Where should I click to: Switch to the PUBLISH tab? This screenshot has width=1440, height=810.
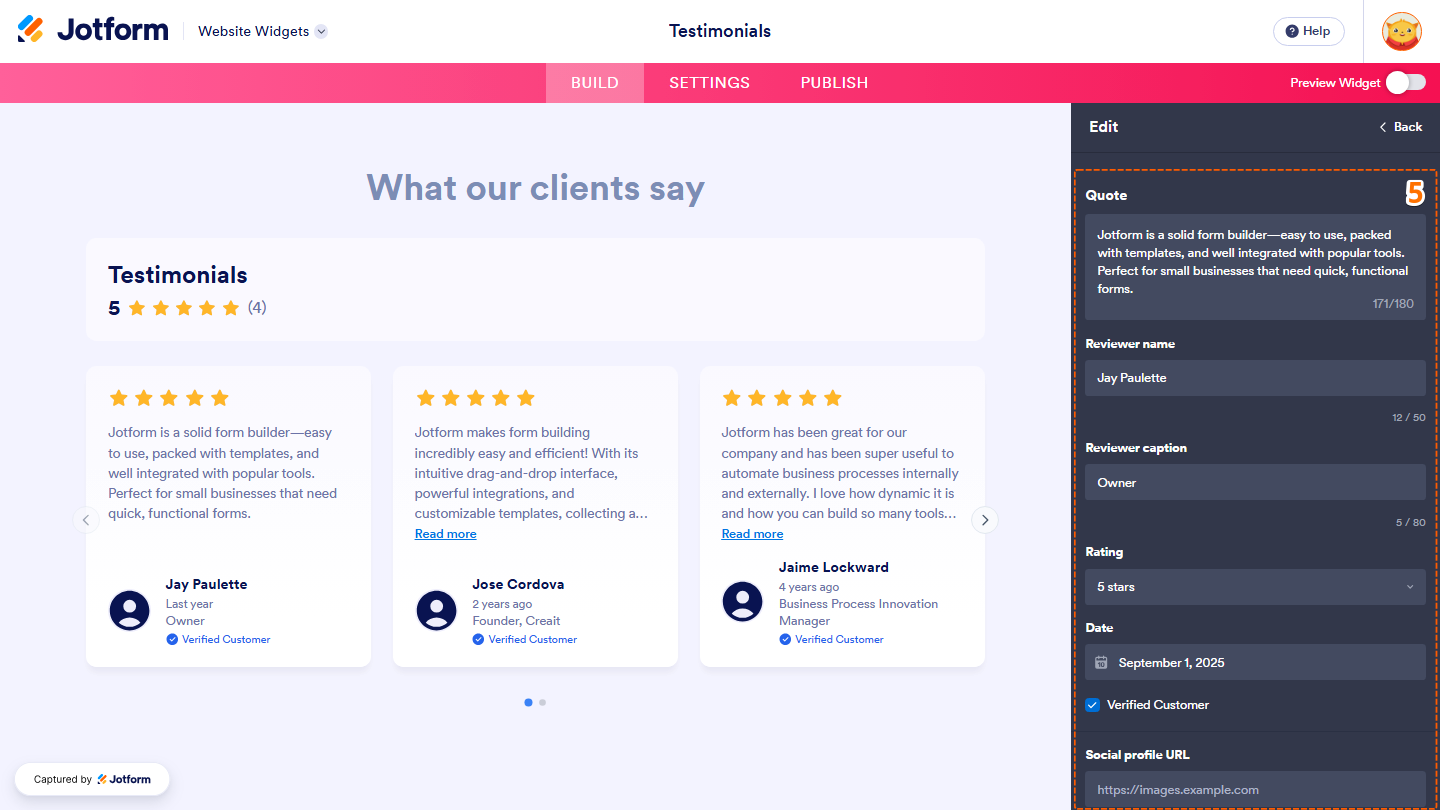click(x=834, y=83)
